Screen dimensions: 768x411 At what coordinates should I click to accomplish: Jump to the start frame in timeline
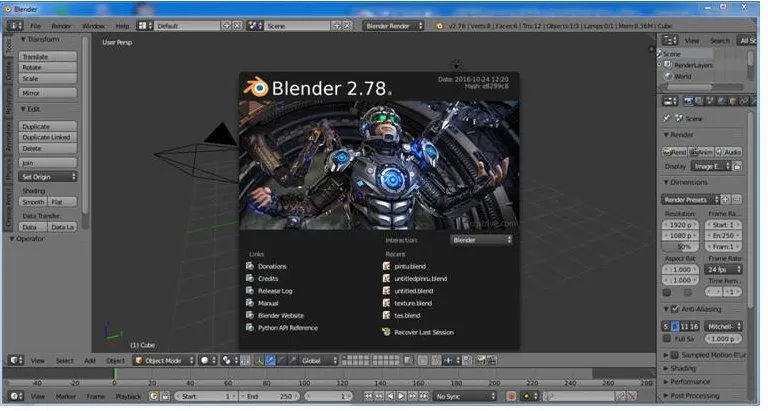pos(368,396)
